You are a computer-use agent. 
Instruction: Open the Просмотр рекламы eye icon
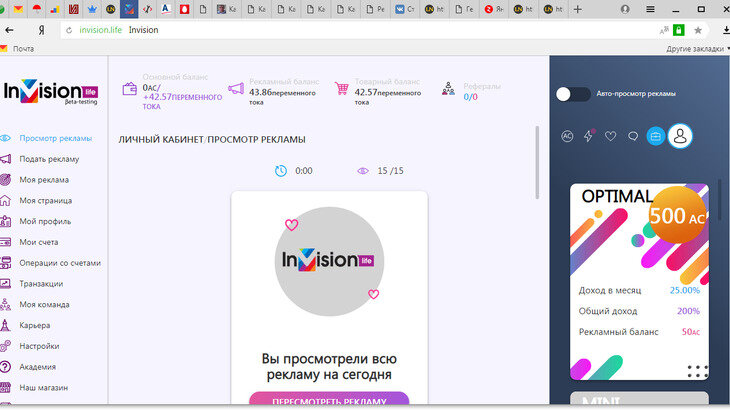[x=5, y=138]
